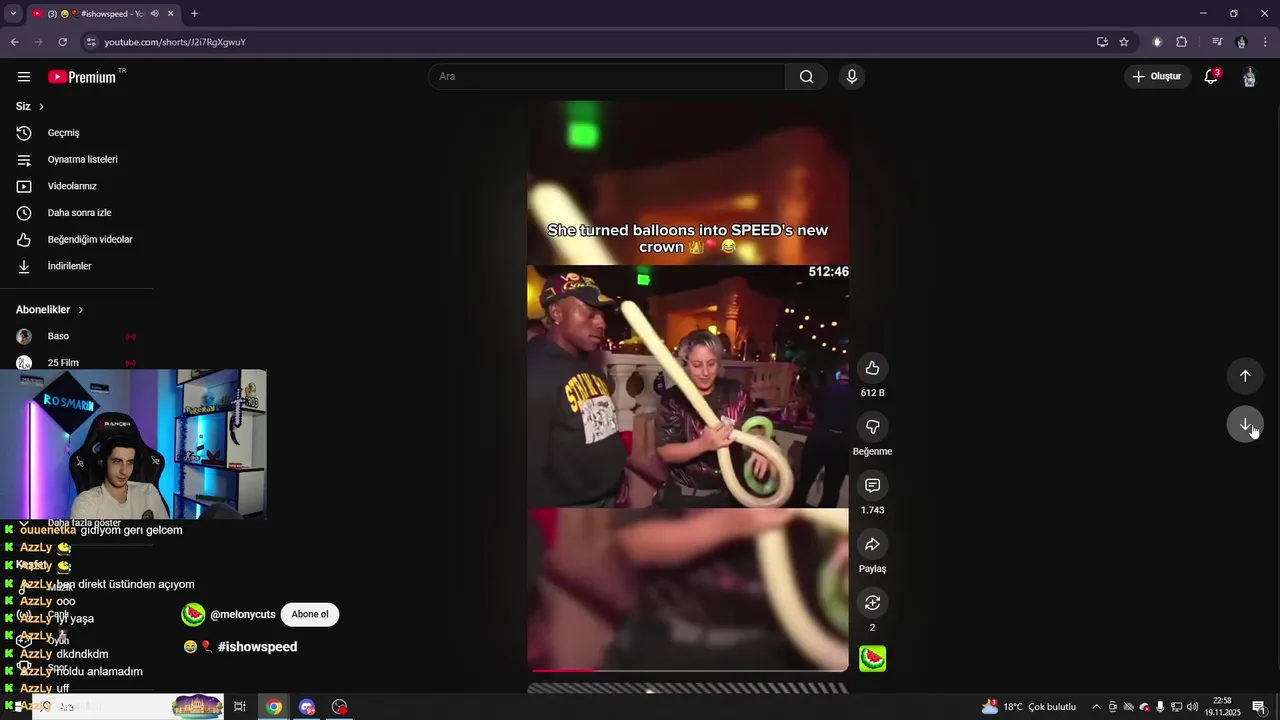The image size is (1280, 720).
Task: Pause the Short by clicking the video
Action: [x=688, y=386]
